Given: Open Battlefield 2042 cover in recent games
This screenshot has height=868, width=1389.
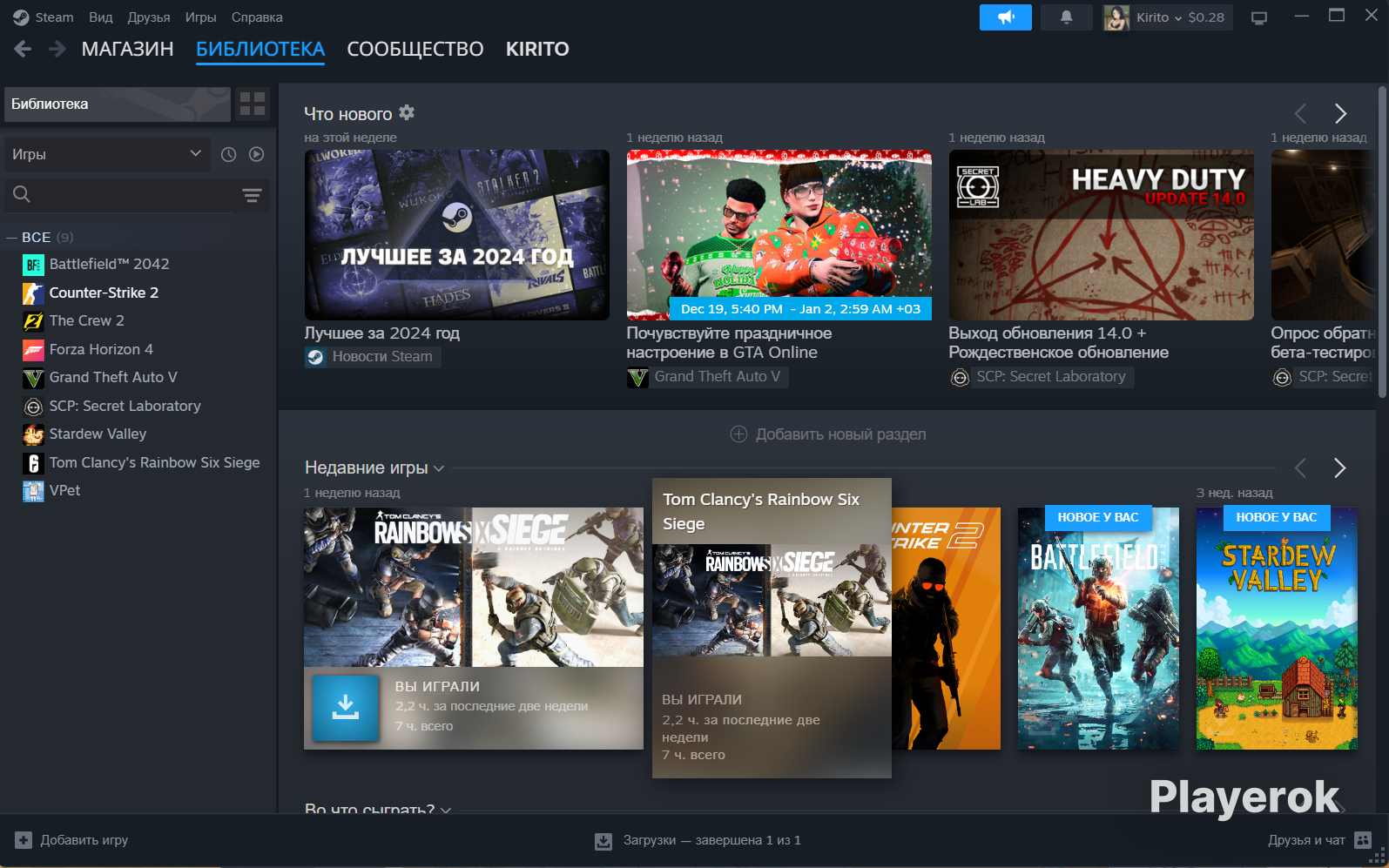Looking at the screenshot, I should click(x=1098, y=629).
